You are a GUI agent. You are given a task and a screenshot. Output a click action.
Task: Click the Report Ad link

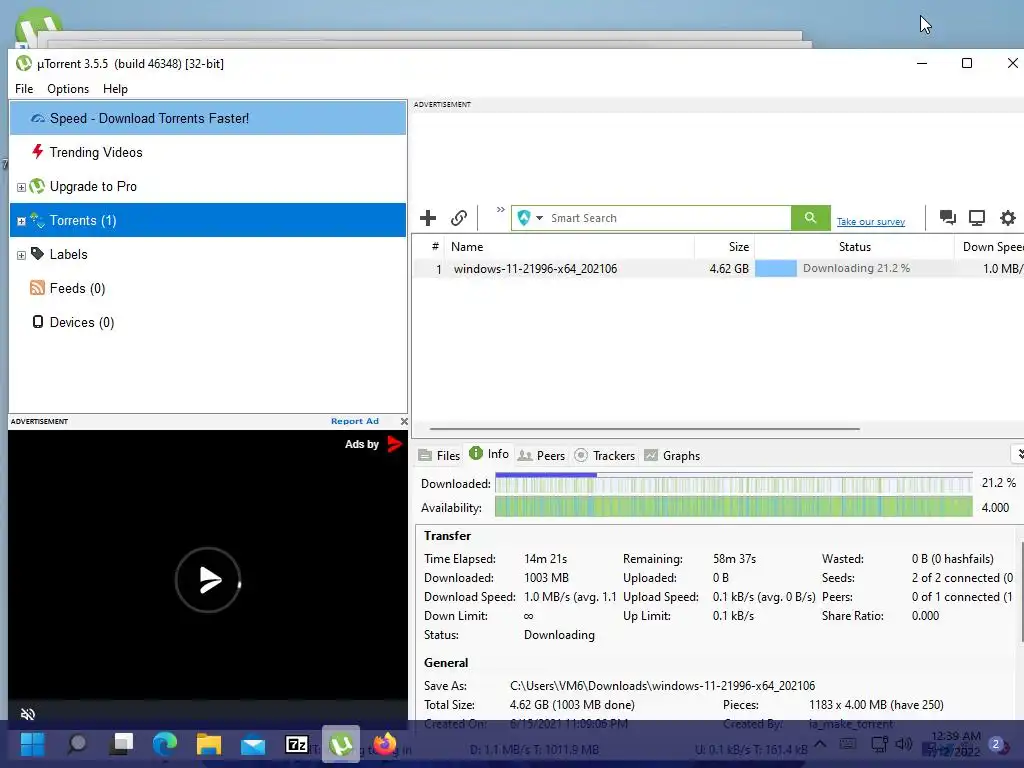pos(355,421)
